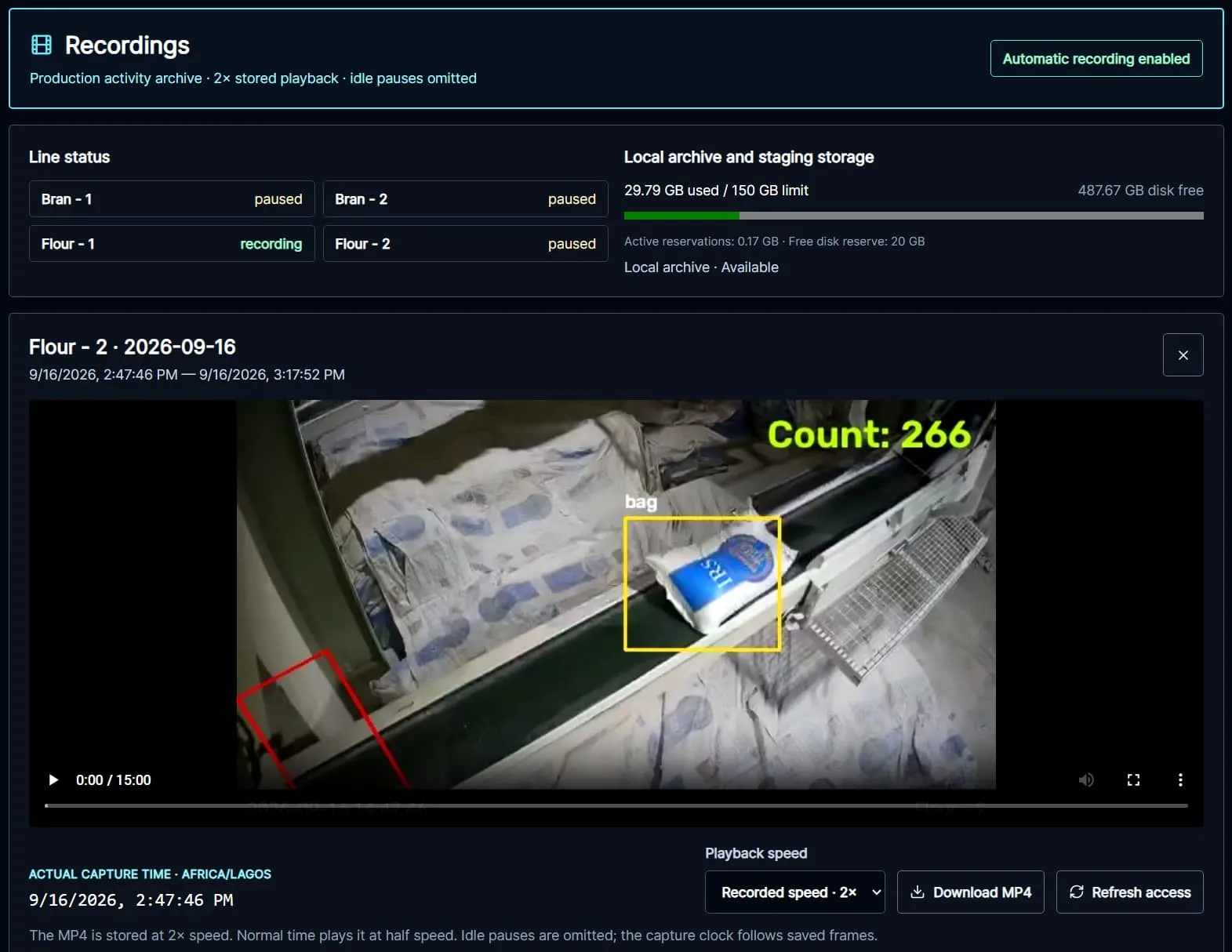Screen dimensions: 1232x952
Task: Click the ACTUAL CAPTURE TIME label
Action: tap(150, 874)
